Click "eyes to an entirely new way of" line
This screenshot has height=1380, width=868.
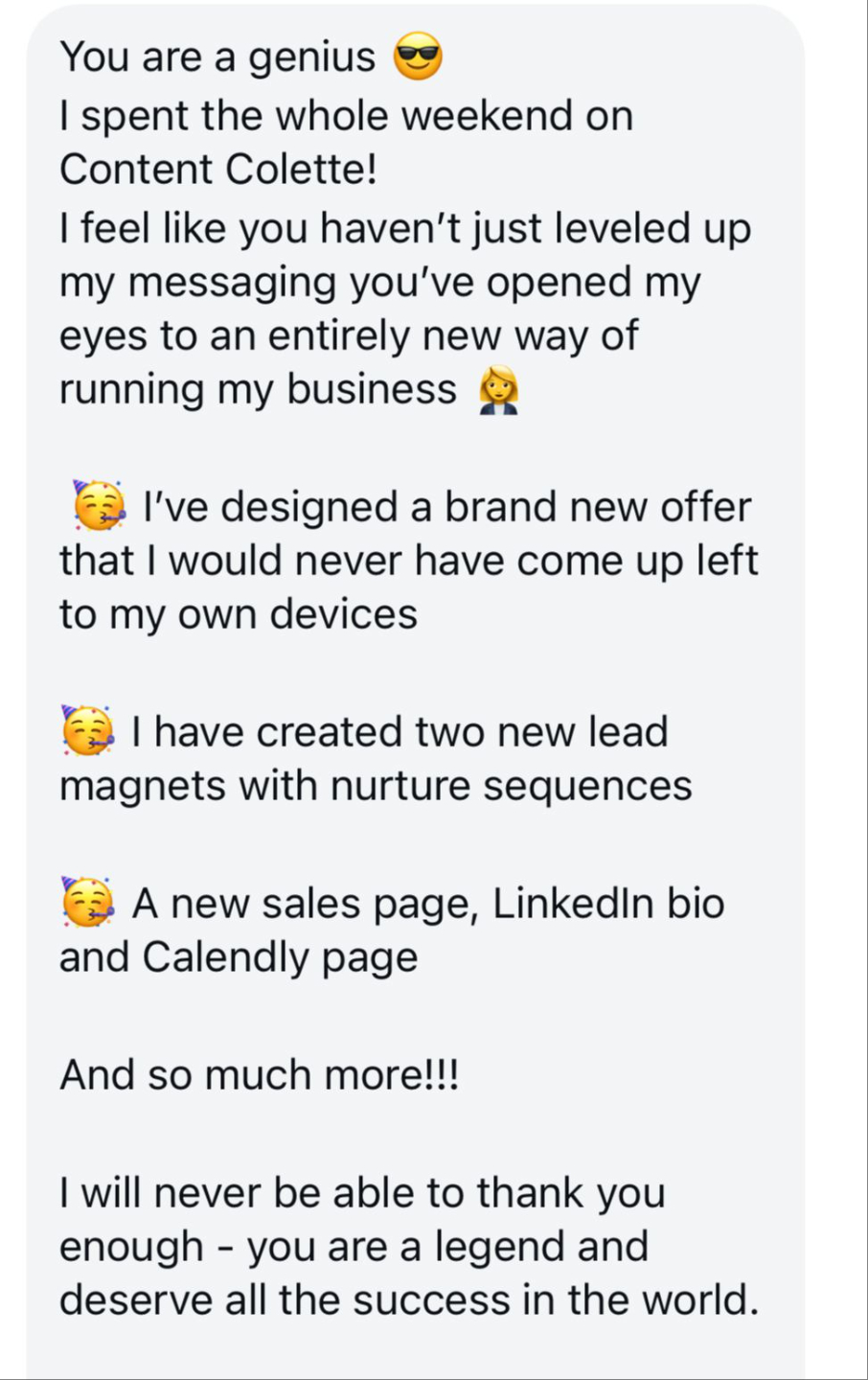click(x=349, y=336)
